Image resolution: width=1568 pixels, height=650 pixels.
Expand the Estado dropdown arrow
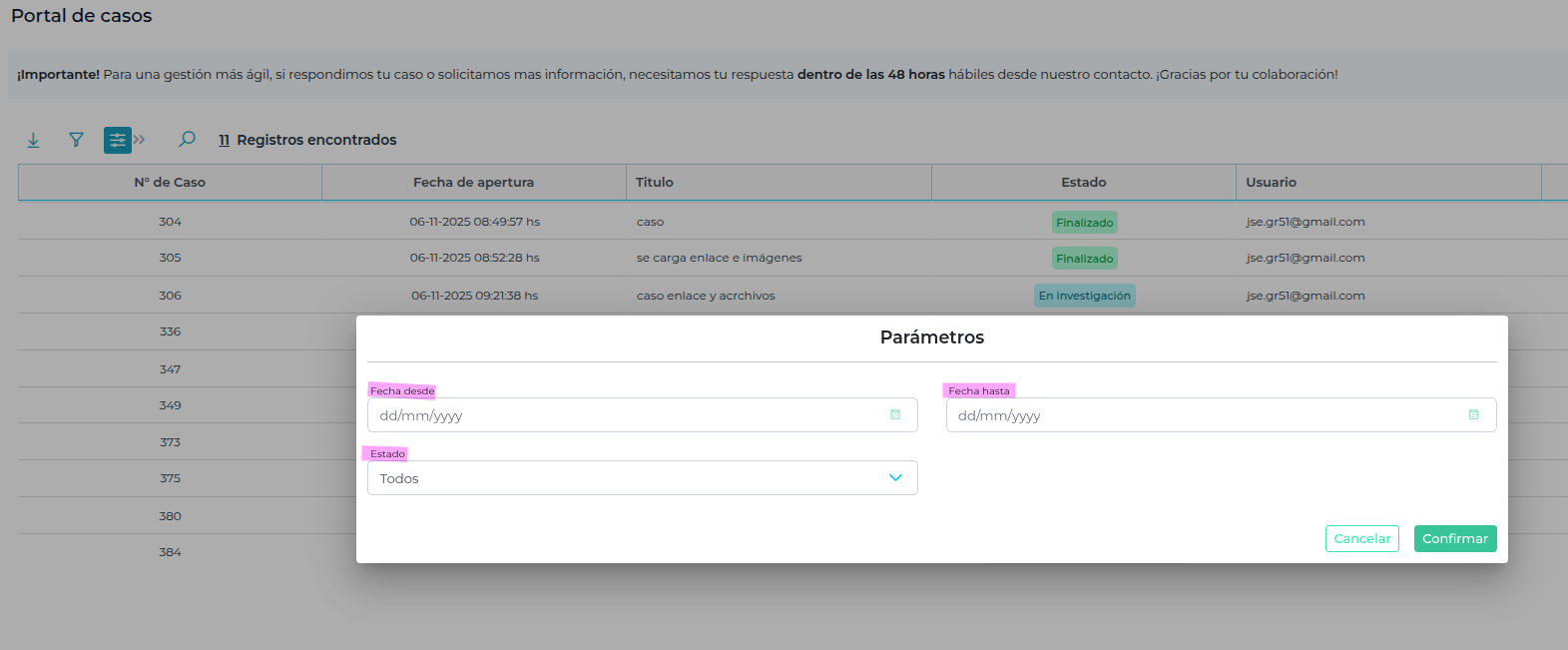pos(895,478)
